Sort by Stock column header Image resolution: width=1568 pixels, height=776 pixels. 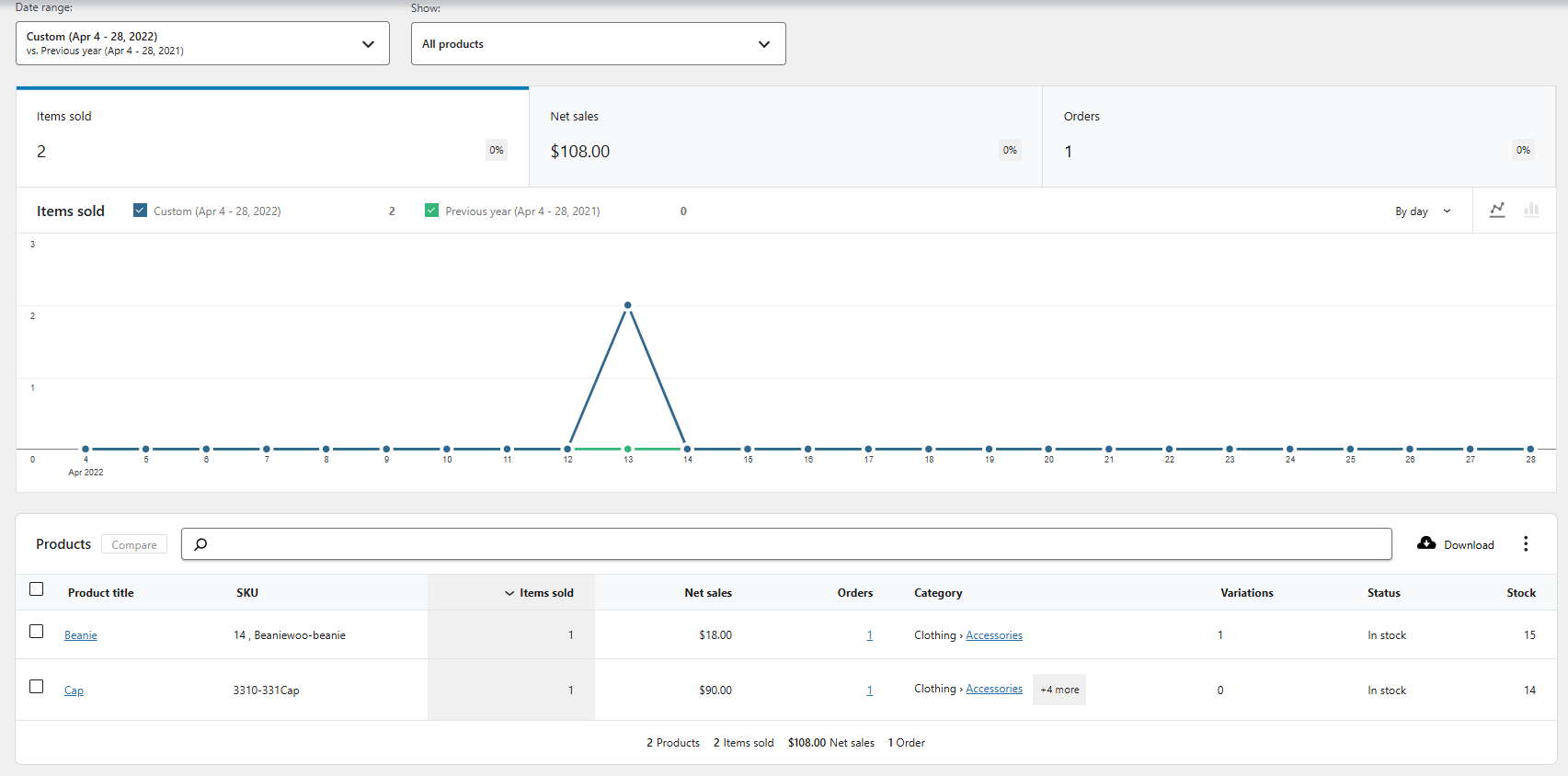coord(1521,593)
